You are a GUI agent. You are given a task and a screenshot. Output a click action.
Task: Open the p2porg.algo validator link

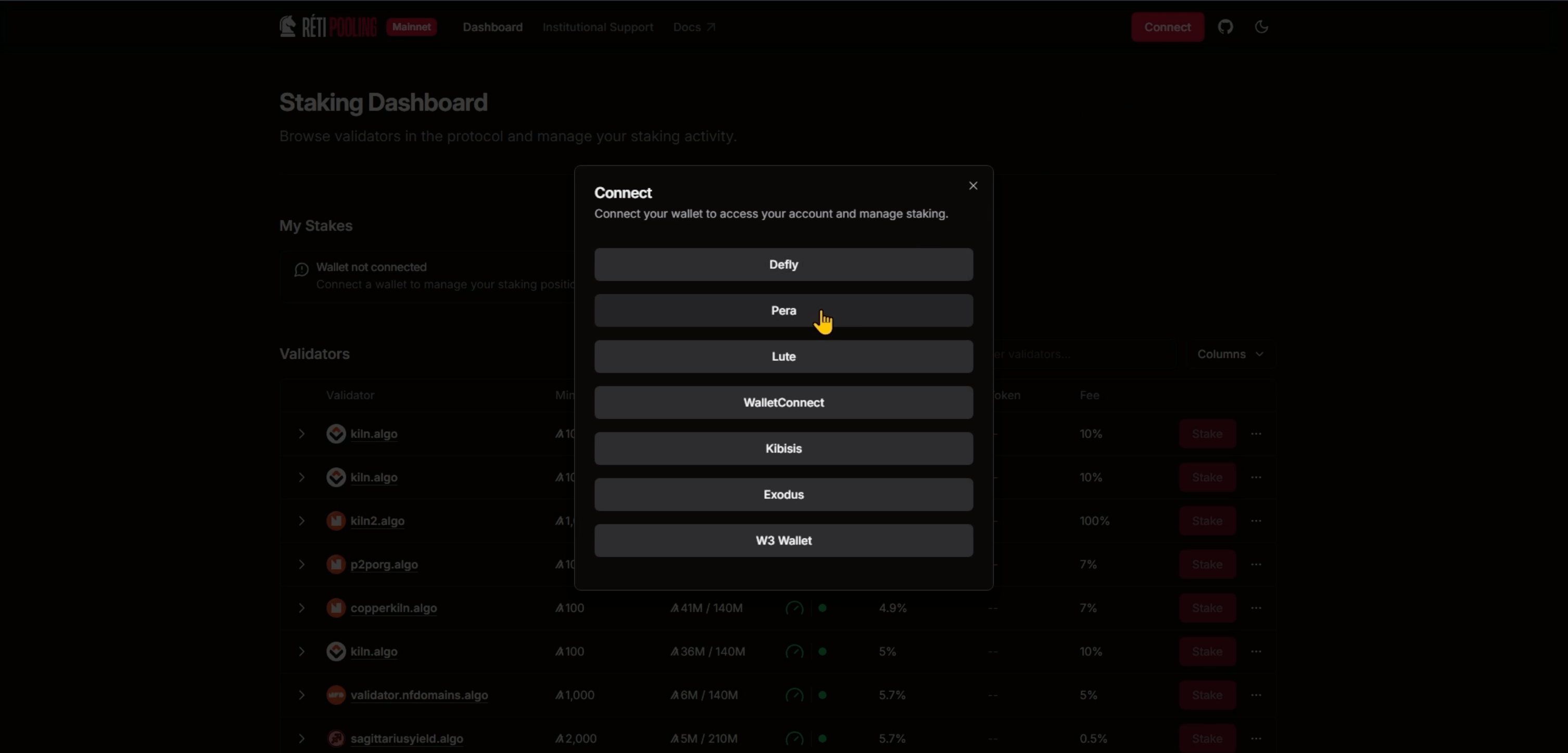point(384,564)
